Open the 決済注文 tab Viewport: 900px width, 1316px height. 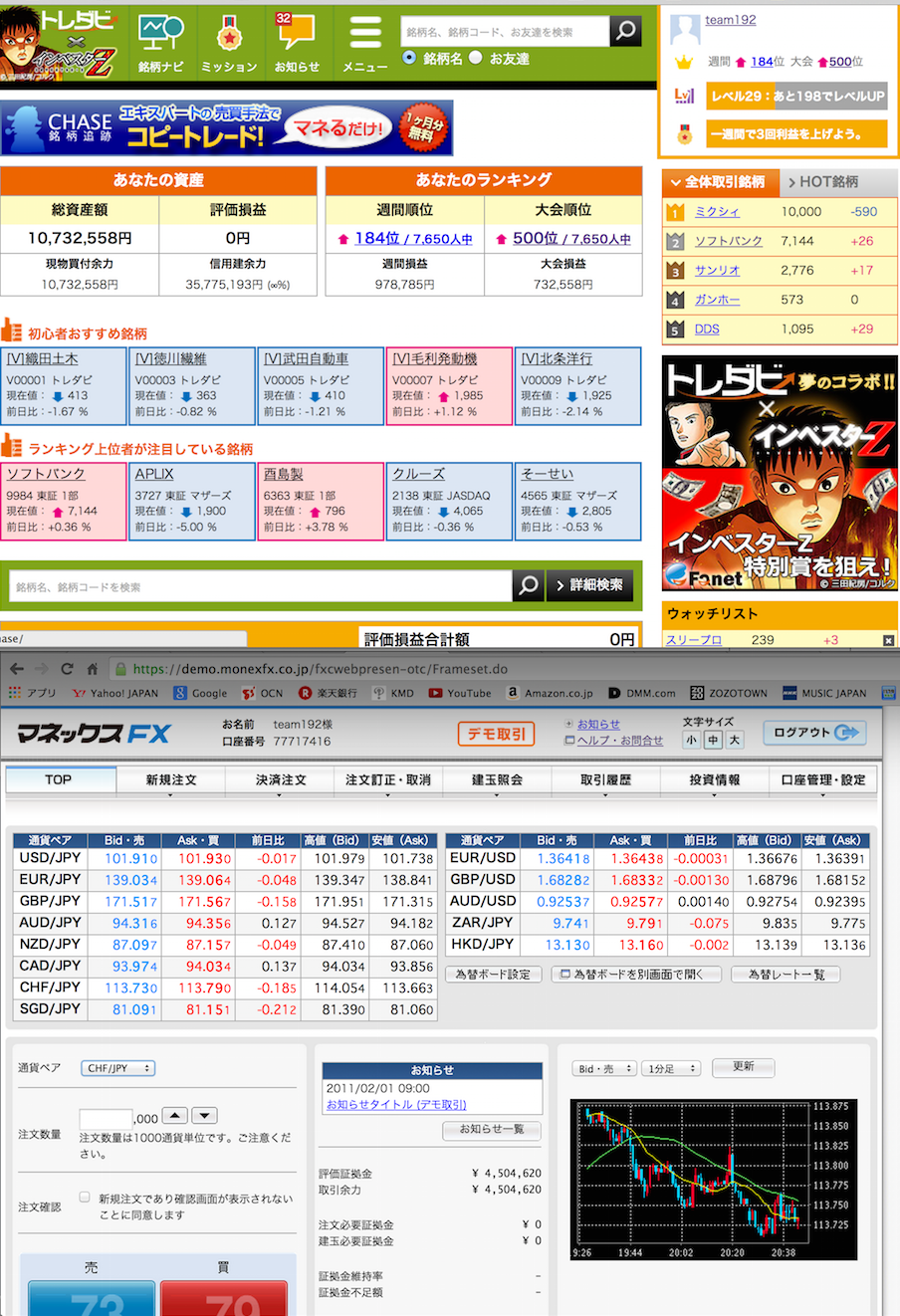[280, 779]
